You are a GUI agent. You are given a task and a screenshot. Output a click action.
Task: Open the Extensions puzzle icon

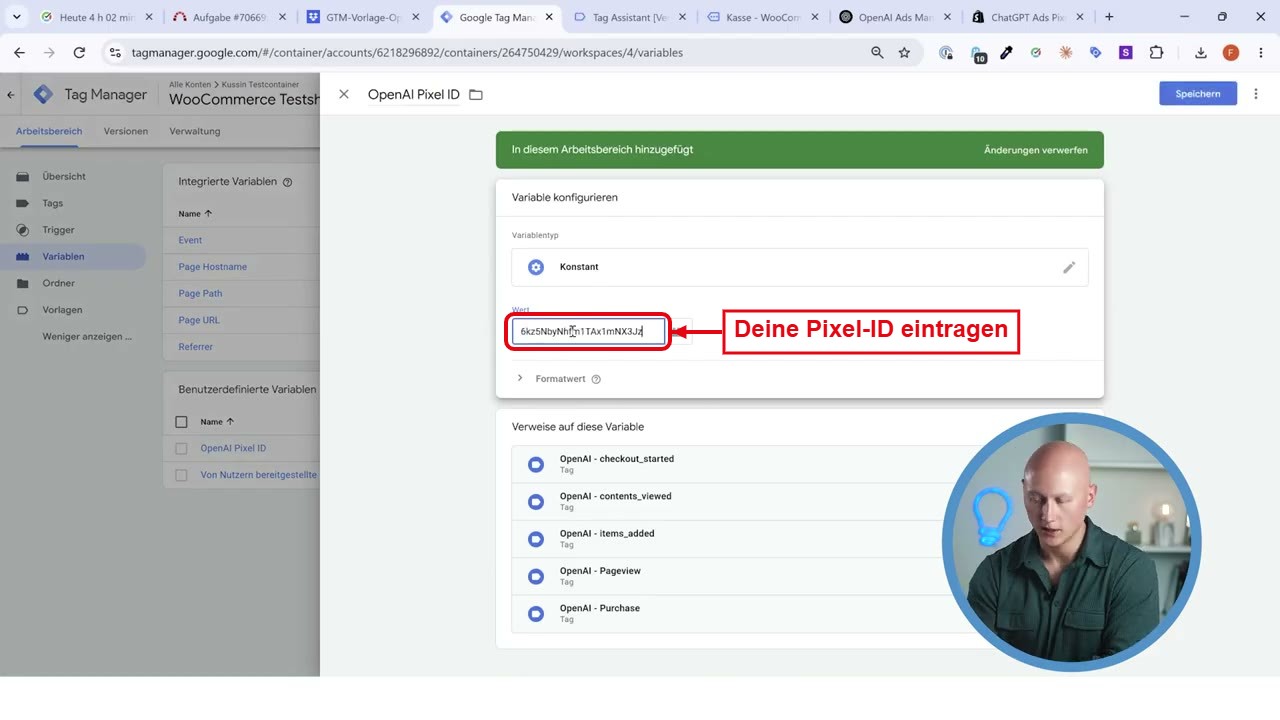click(1156, 53)
